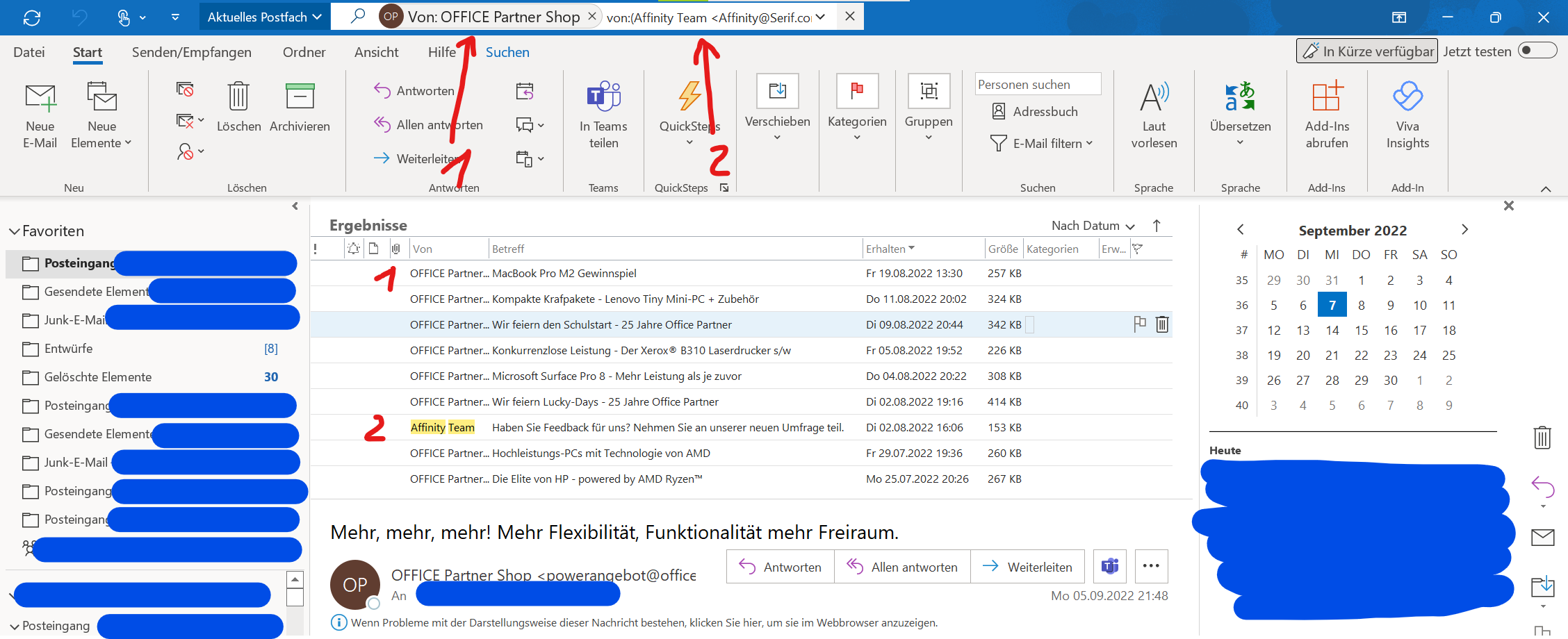The image size is (1568, 639).
Task: Open the QuickSteps lightning icon
Action: click(x=689, y=95)
